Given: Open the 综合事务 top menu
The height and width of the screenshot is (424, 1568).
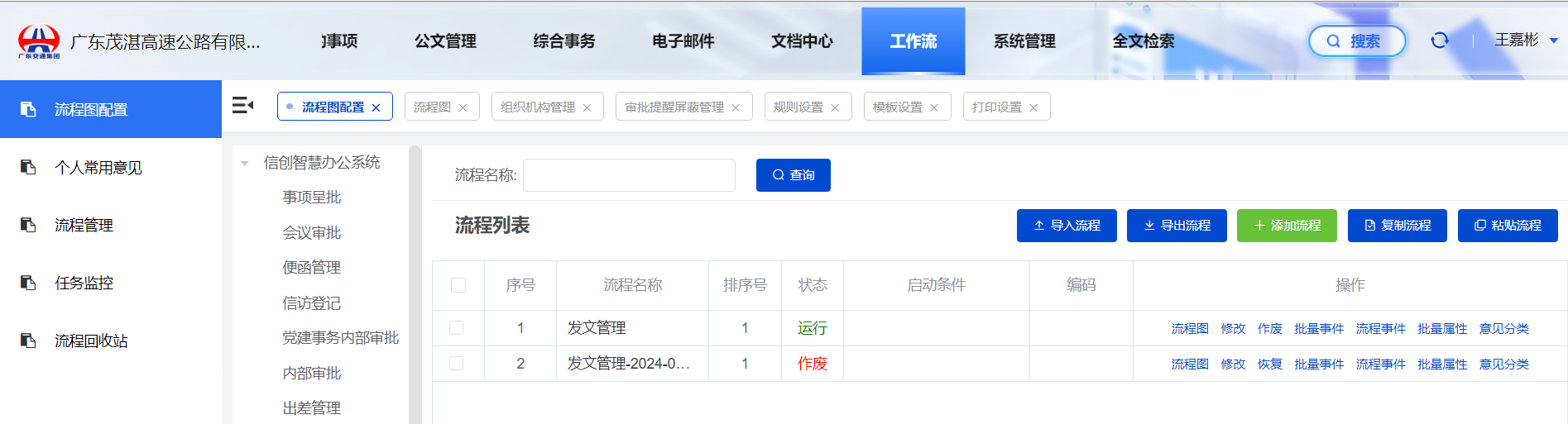Looking at the screenshot, I should click(563, 41).
